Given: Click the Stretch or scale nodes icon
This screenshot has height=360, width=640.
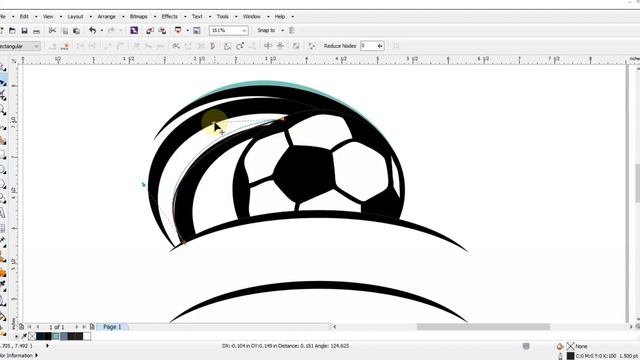Looking at the screenshot, I should click(x=228, y=46).
